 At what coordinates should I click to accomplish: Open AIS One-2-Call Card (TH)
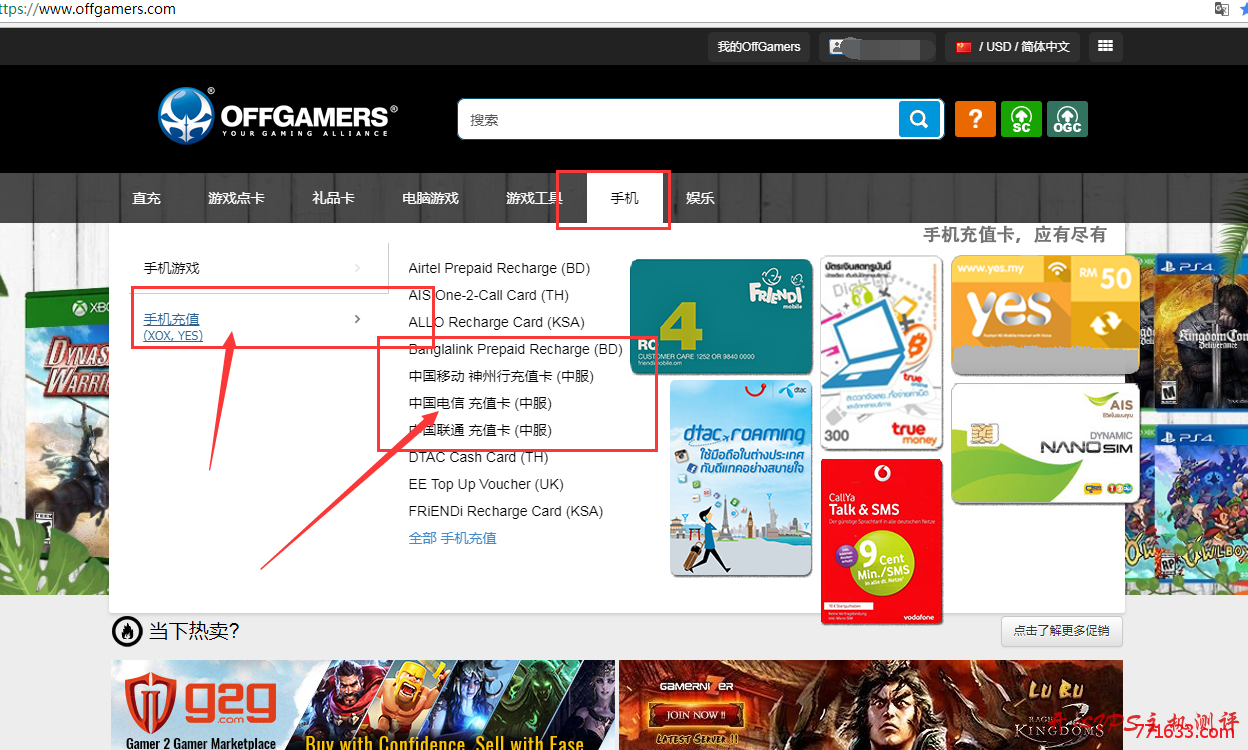click(488, 295)
